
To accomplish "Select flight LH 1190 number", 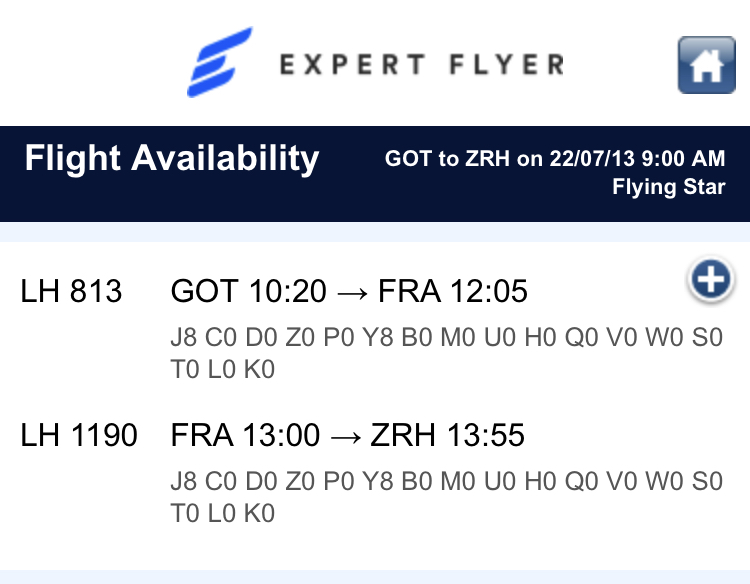I will click(x=79, y=436).
